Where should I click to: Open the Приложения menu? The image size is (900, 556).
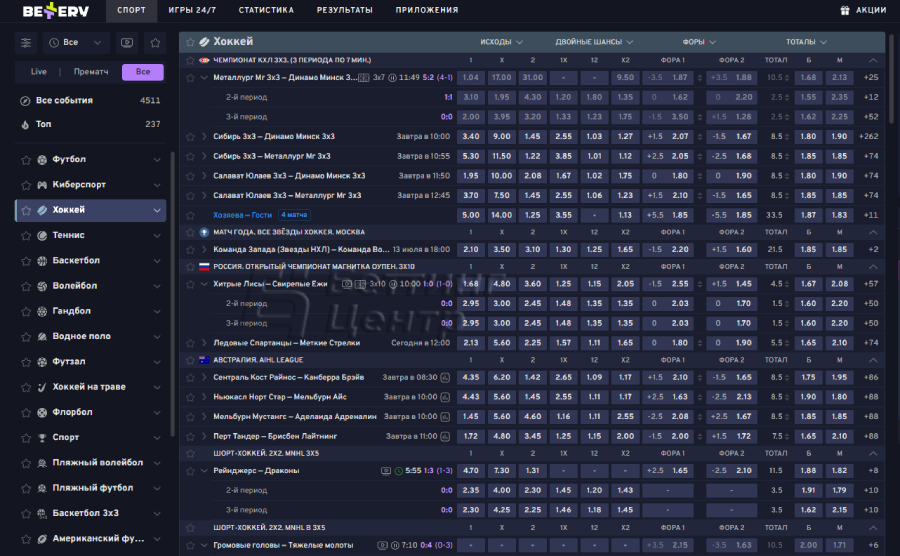(x=426, y=10)
